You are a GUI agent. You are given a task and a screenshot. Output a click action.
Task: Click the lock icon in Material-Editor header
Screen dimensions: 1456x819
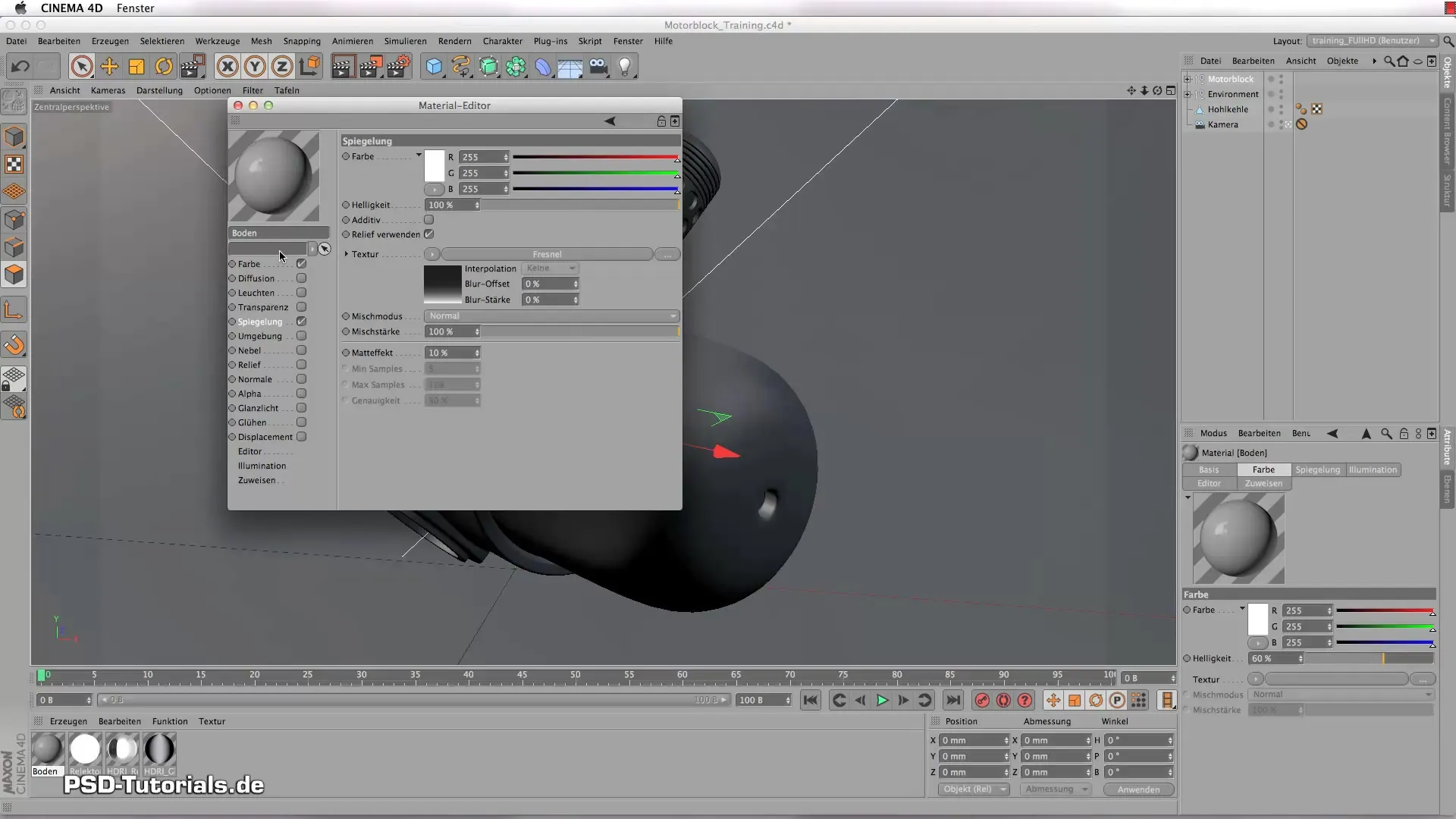661,121
